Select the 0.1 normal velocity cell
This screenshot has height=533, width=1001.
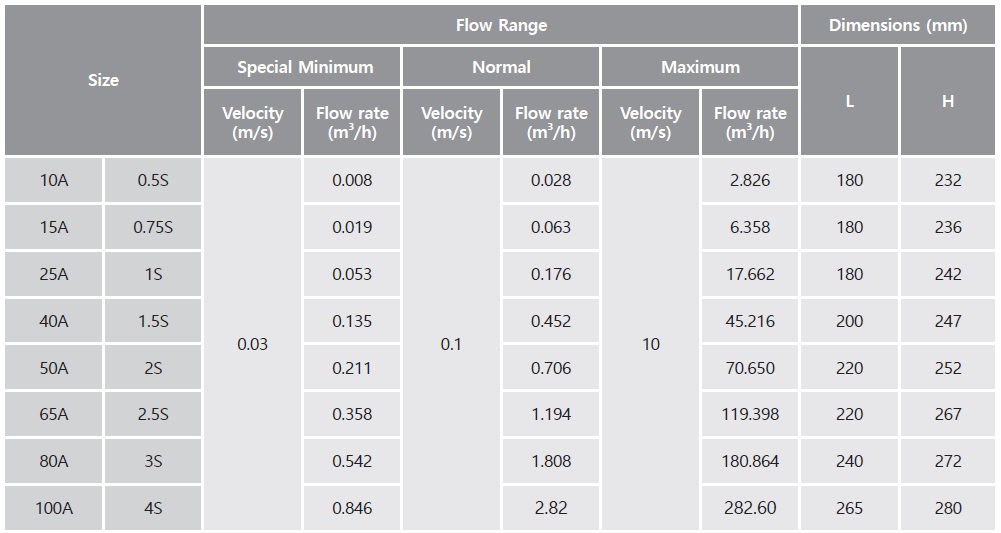[x=451, y=344]
